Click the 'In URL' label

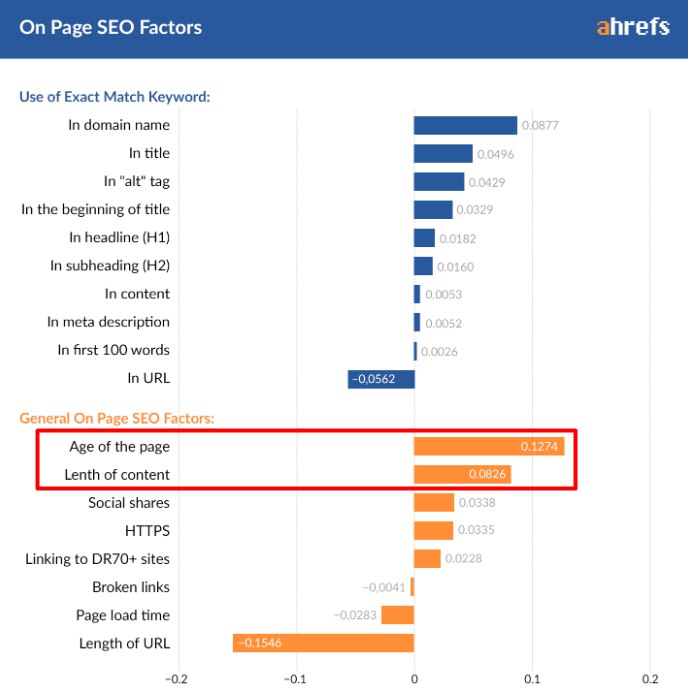point(149,378)
